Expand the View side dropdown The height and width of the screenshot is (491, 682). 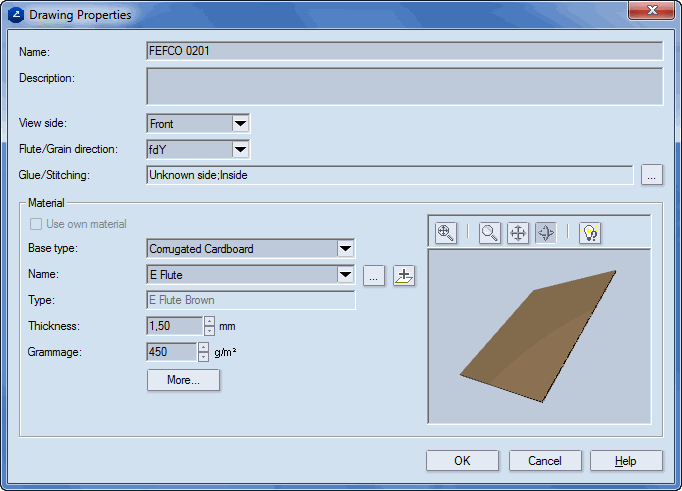coord(240,124)
